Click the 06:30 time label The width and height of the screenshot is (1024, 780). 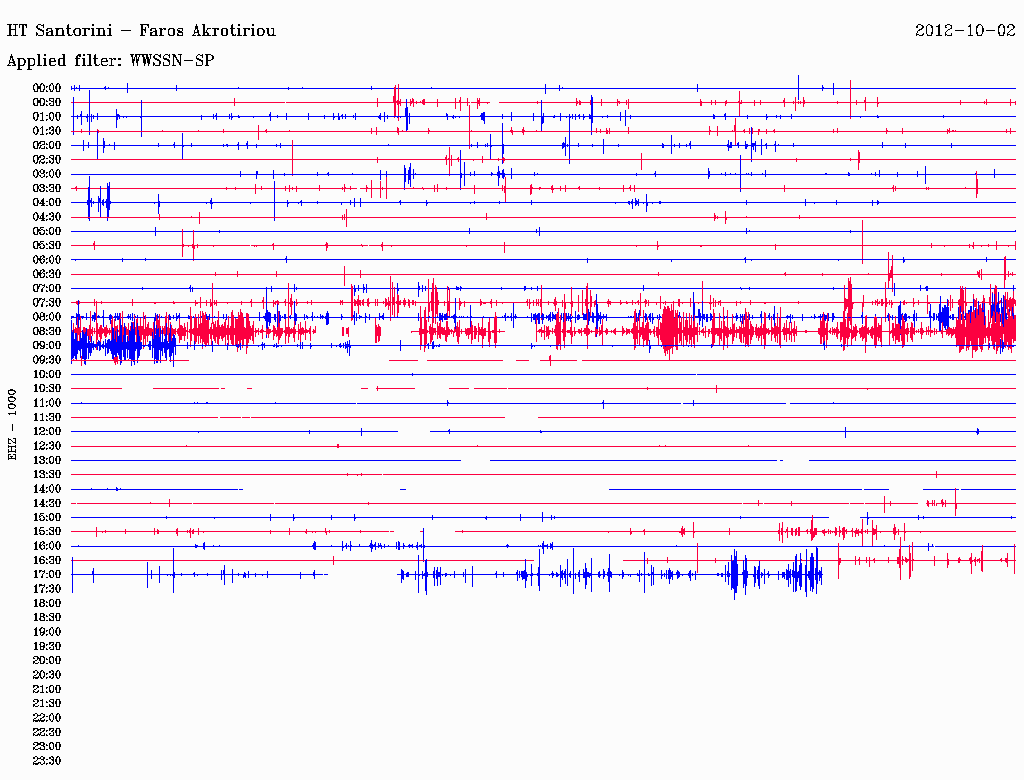(x=47, y=274)
